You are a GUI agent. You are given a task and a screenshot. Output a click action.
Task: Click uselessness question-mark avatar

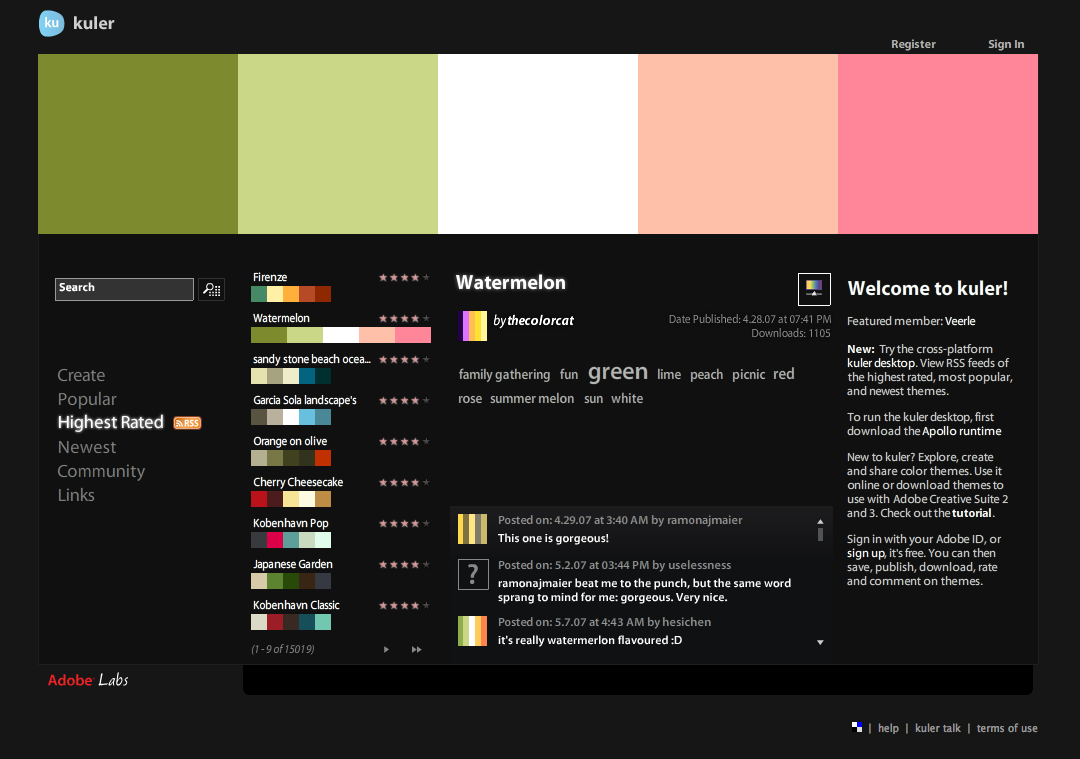(472, 574)
